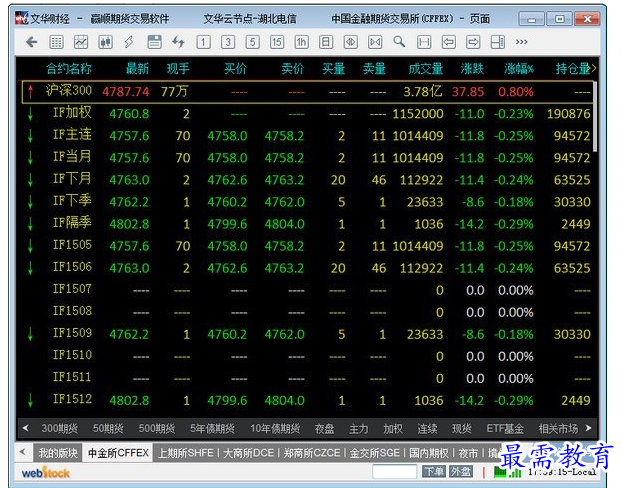Open the quote list grid icon
The width and height of the screenshot is (622, 488).
56,42
